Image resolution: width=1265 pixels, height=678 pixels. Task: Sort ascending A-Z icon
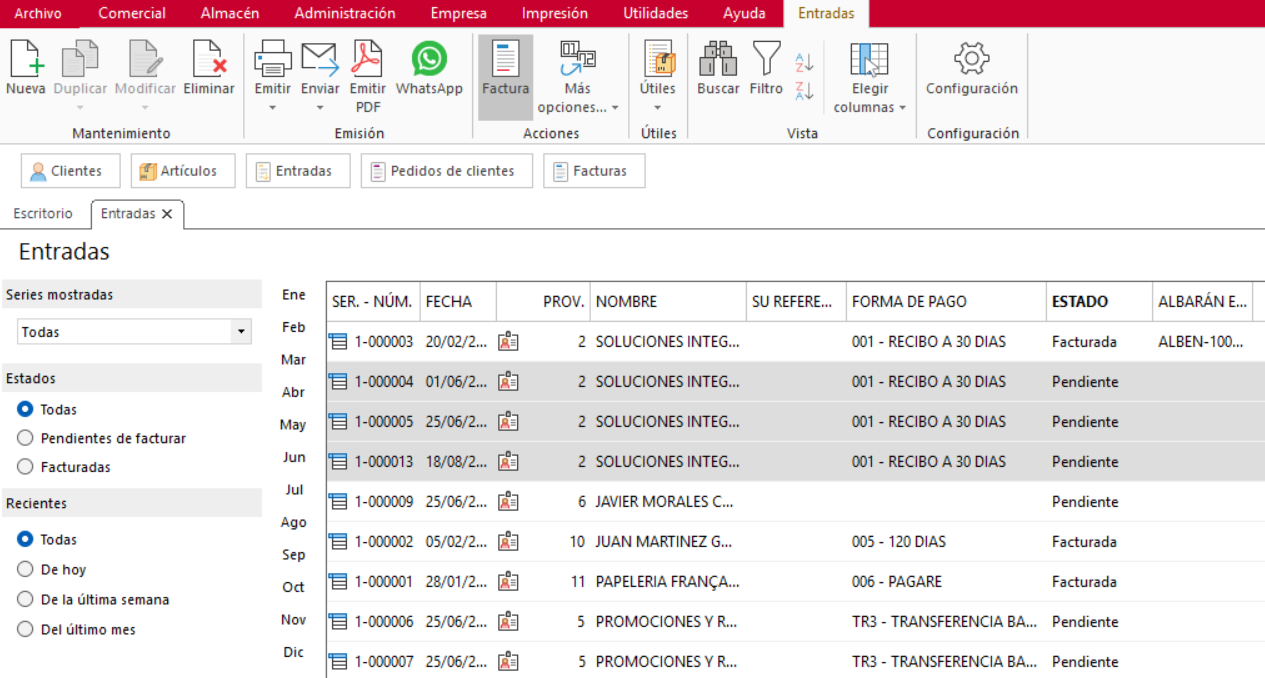tap(804, 63)
